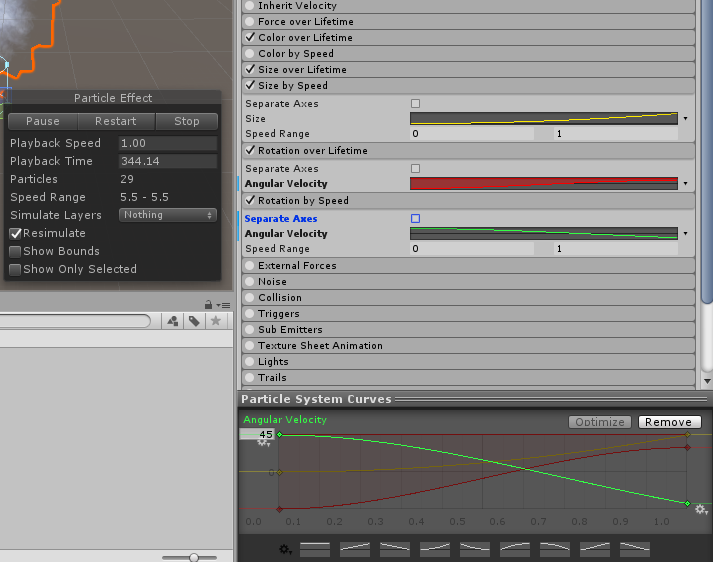The width and height of the screenshot is (713, 562).
Task: Open Rotation over Lifetime Angular Velocity dropdown arrow
Action: pyautogui.click(x=685, y=184)
